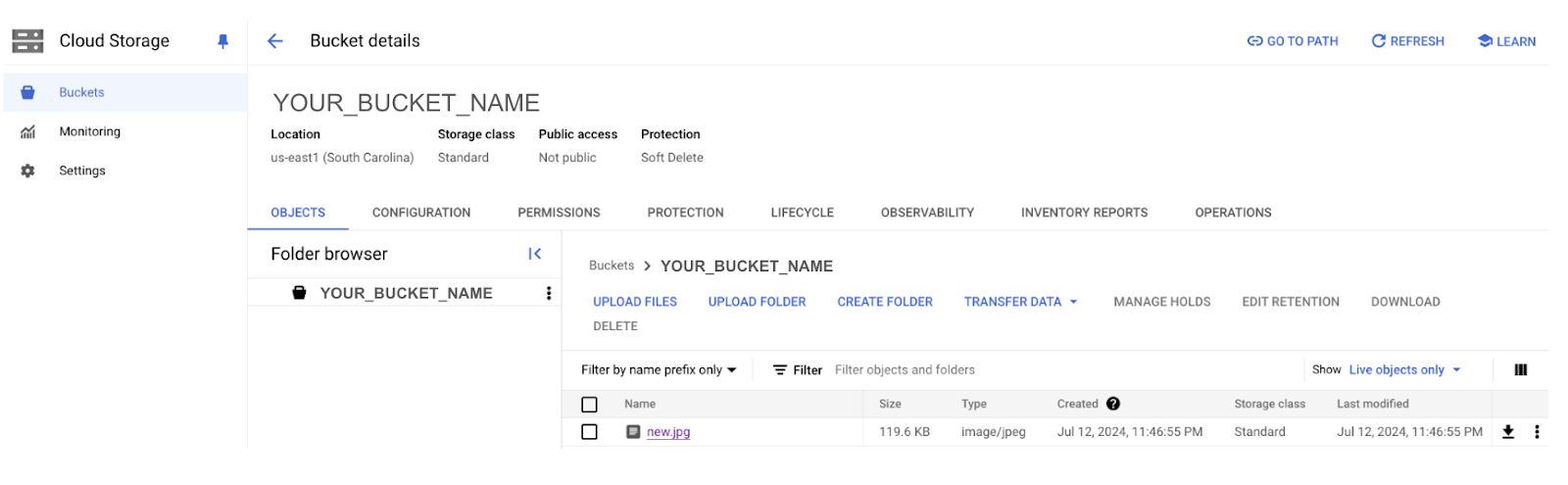The height and width of the screenshot is (485, 1568).
Task: Collapse the Folder browser panel icon
Action: (x=534, y=254)
